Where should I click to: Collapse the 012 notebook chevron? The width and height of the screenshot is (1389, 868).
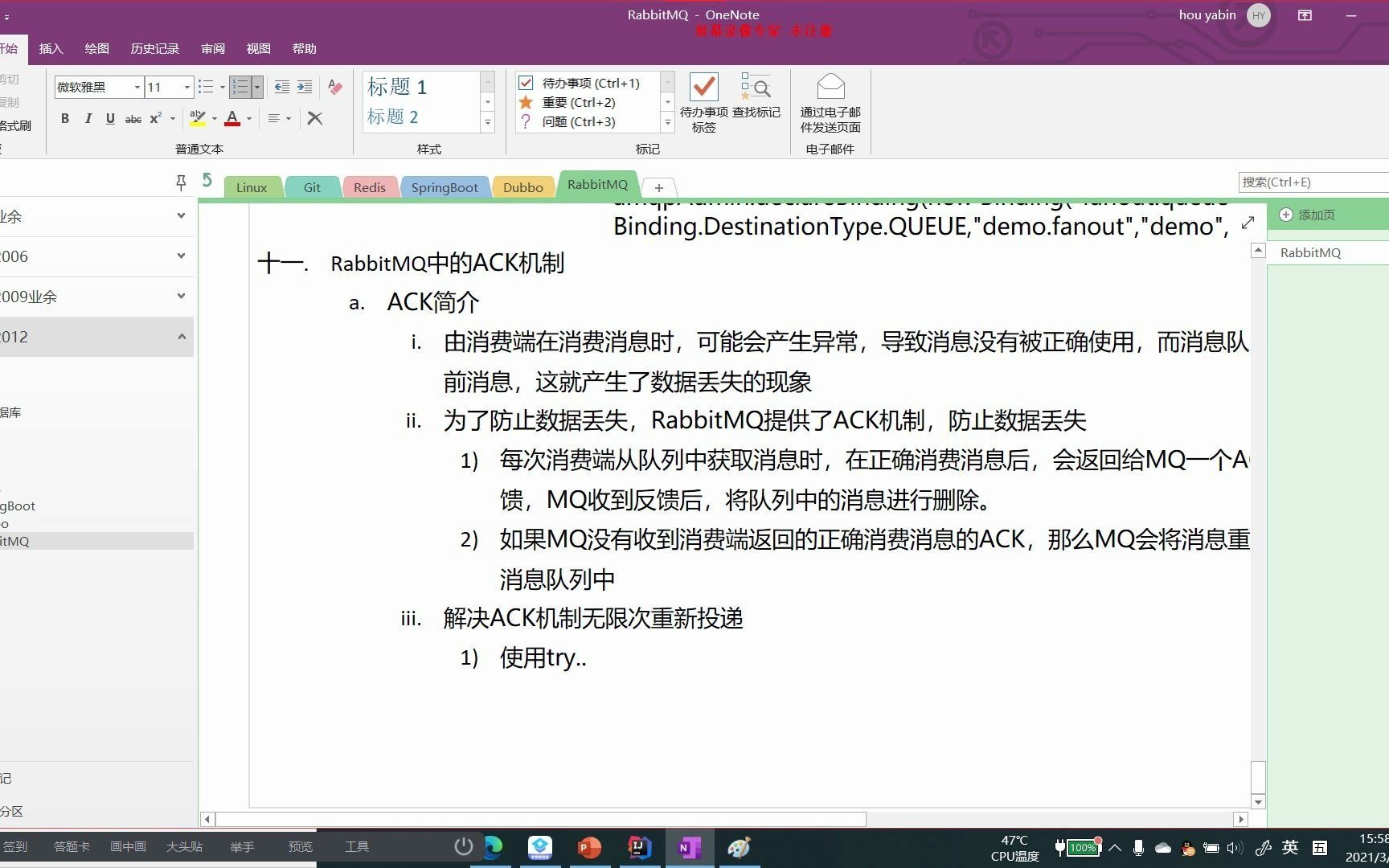coord(181,336)
